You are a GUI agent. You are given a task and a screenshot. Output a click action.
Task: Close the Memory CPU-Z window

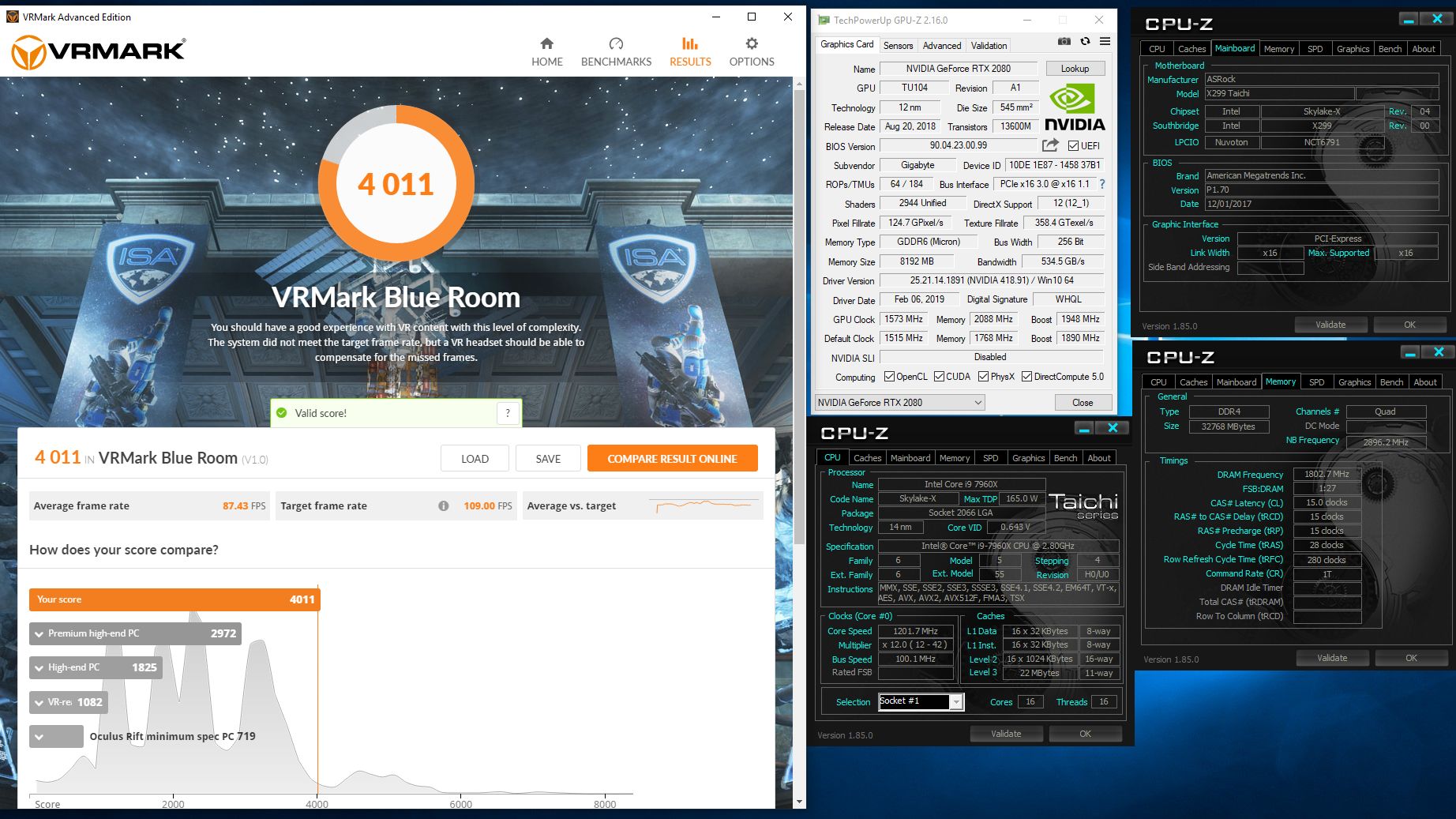coord(1439,352)
